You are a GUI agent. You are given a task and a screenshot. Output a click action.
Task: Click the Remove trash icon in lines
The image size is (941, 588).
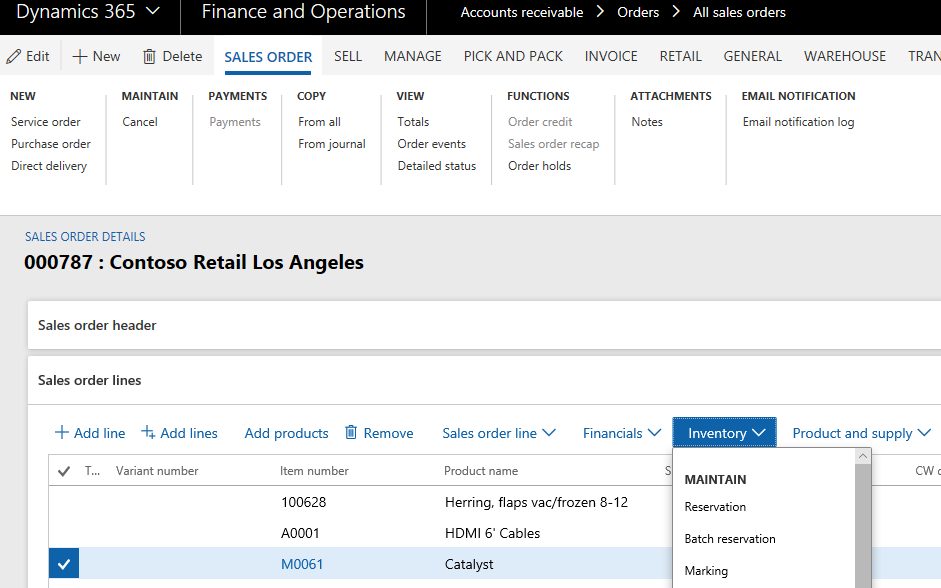[x=351, y=433]
